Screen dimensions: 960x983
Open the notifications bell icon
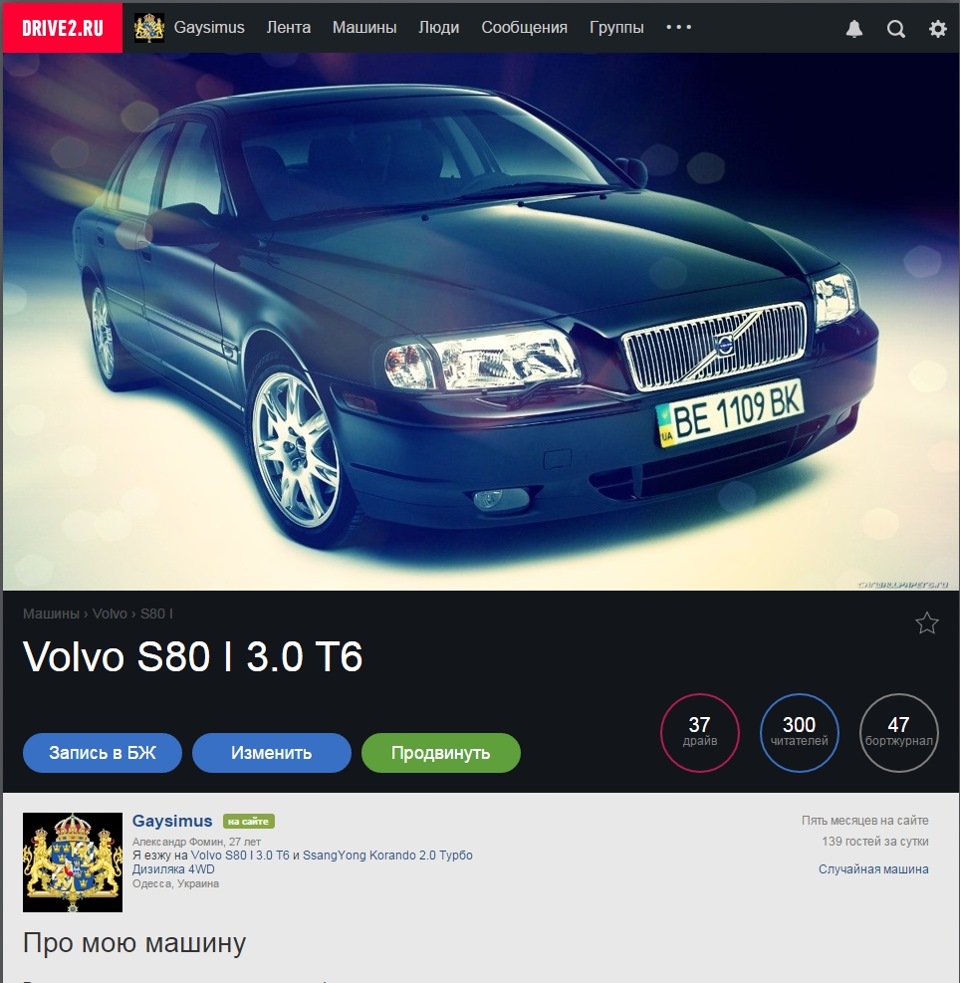(854, 29)
